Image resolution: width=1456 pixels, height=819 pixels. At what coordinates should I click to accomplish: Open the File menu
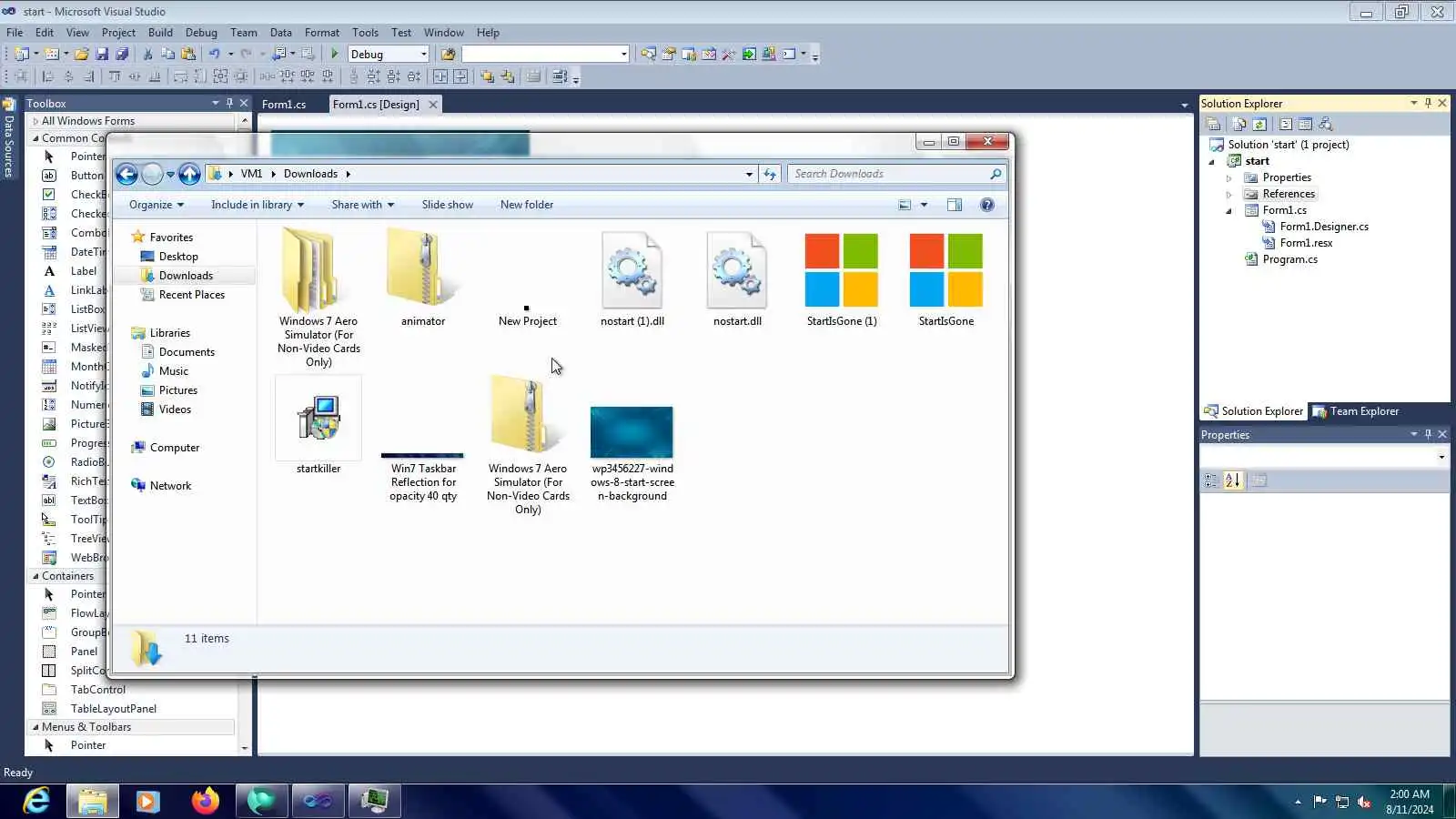coord(15,33)
